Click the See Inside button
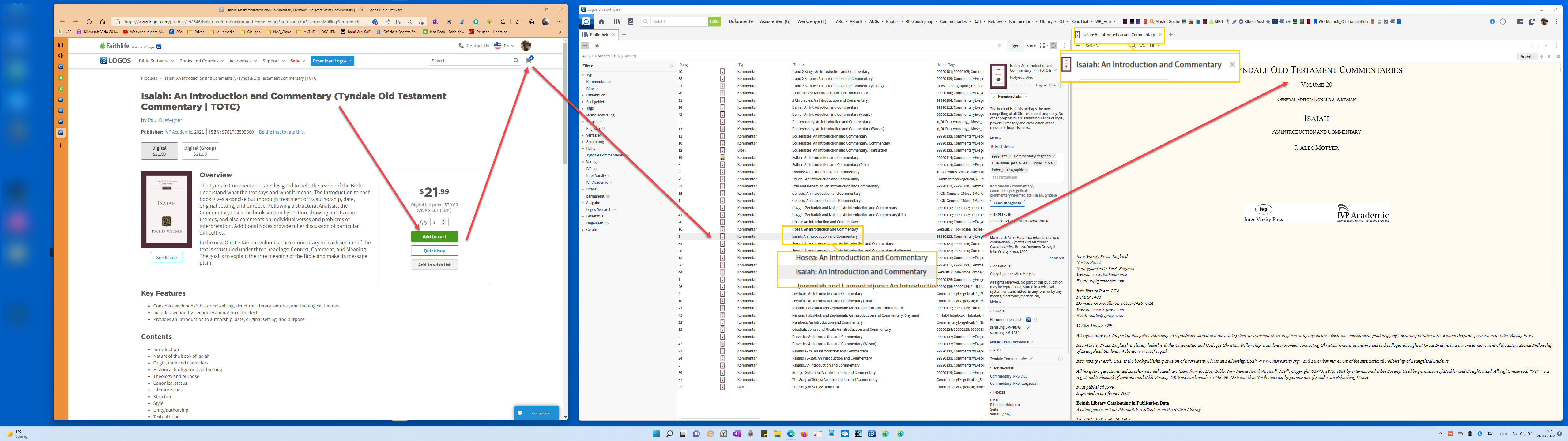The image size is (1568, 441). coord(166,258)
